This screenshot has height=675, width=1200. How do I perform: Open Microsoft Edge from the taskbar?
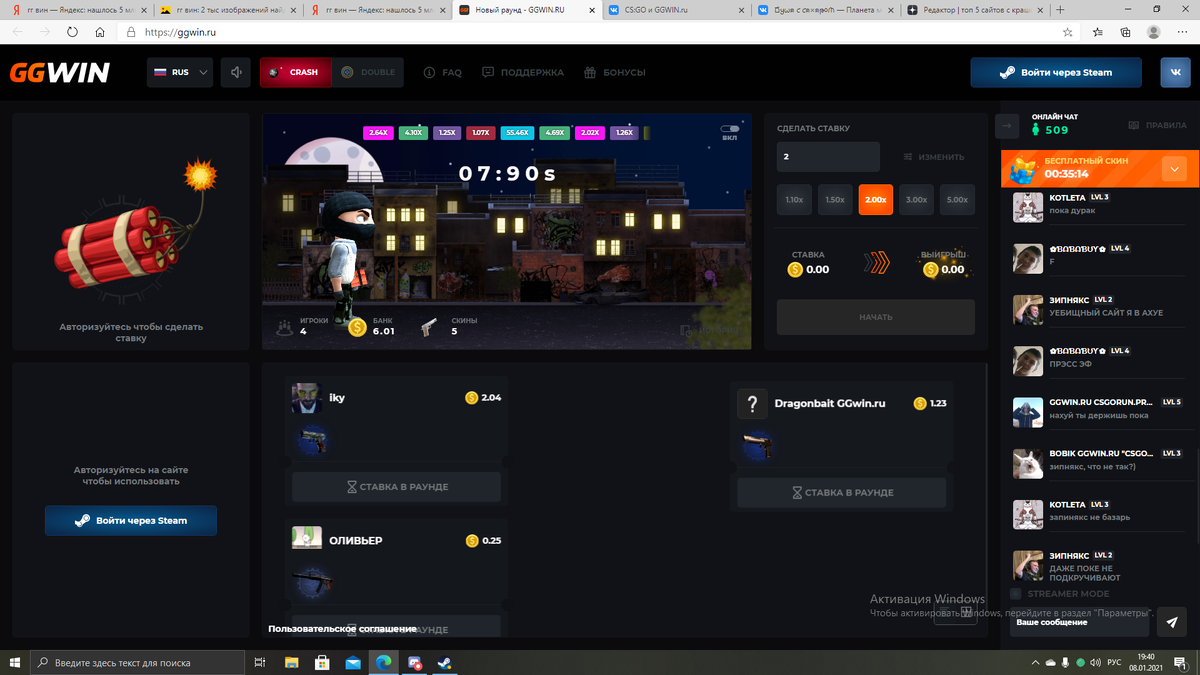coord(383,662)
